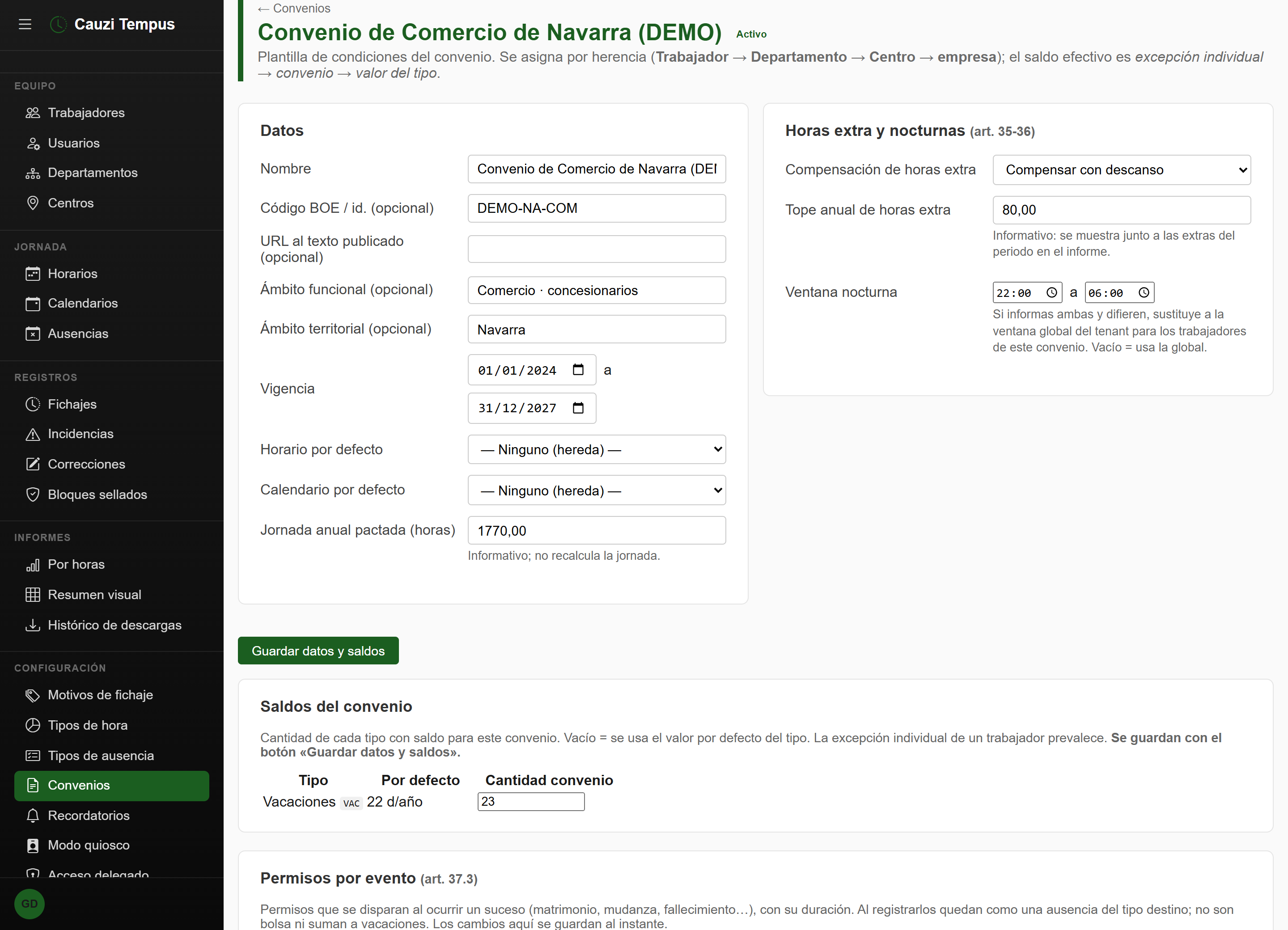The width and height of the screenshot is (1288, 930).
Task: Toggle the hamburger menu icon
Action: point(25,25)
